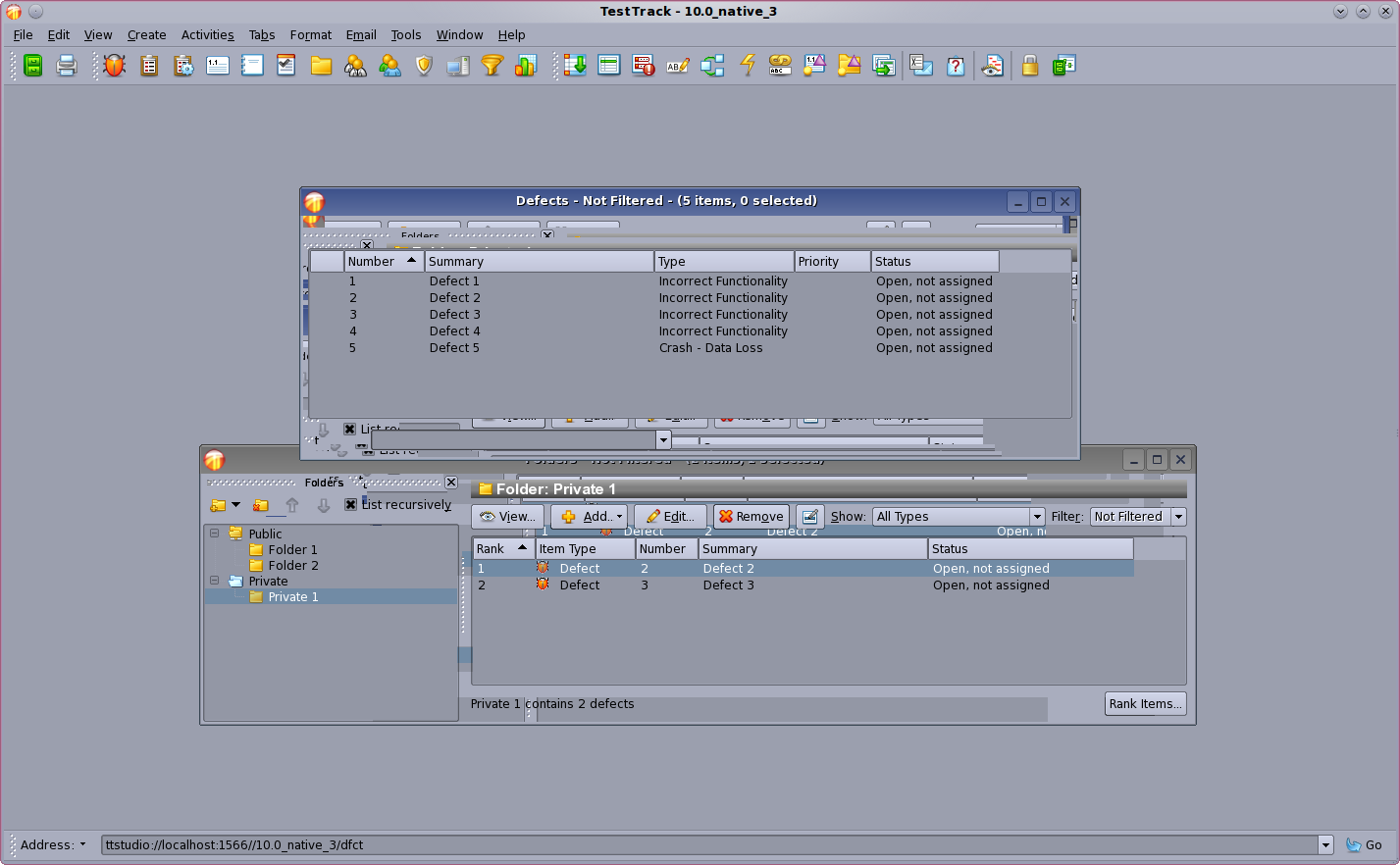1400x865 pixels.
Task: Sort Defects window by Number column header
Action: click(384, 262)
